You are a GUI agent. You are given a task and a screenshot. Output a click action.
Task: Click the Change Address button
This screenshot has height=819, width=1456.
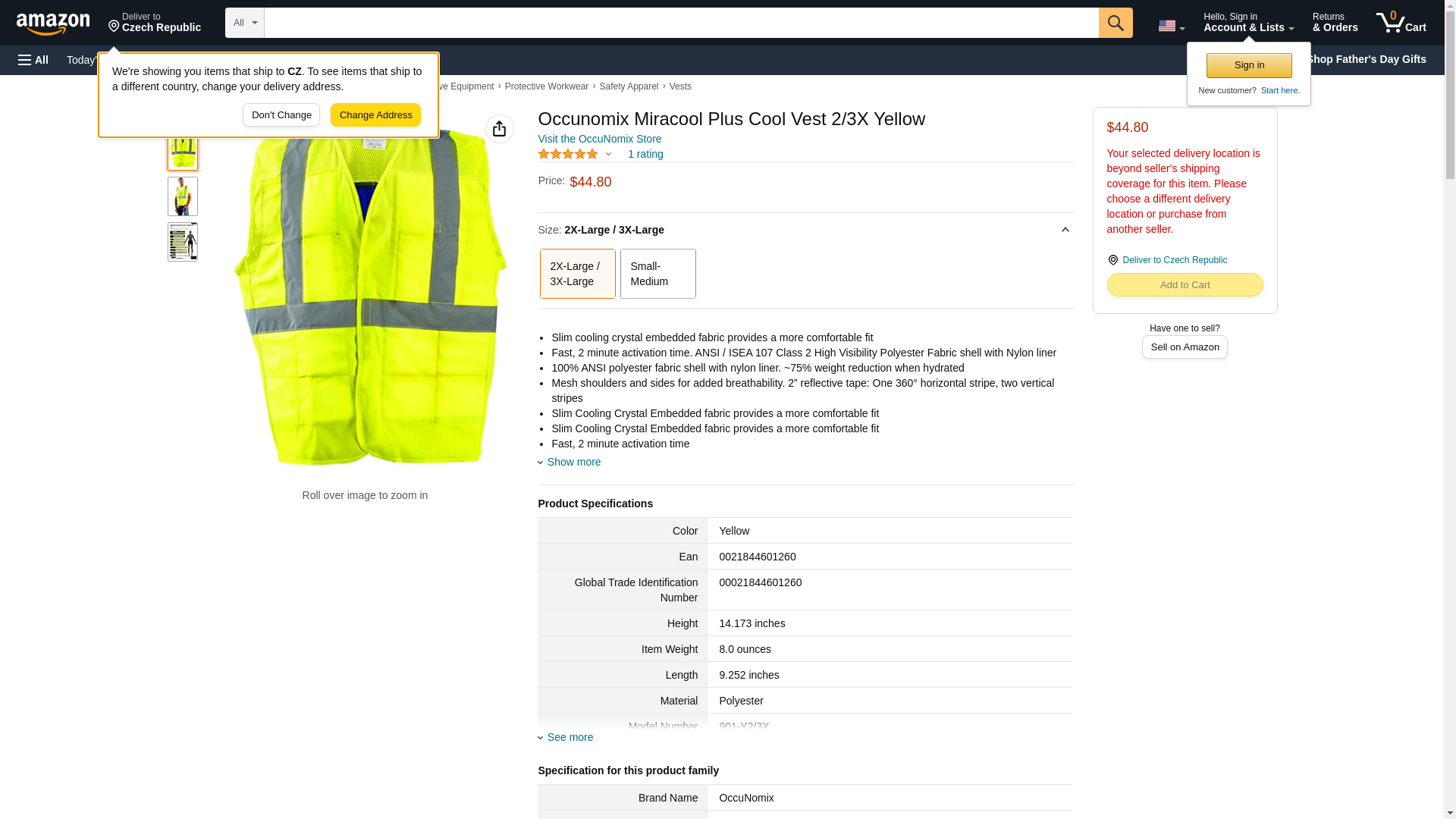point(375,115)
